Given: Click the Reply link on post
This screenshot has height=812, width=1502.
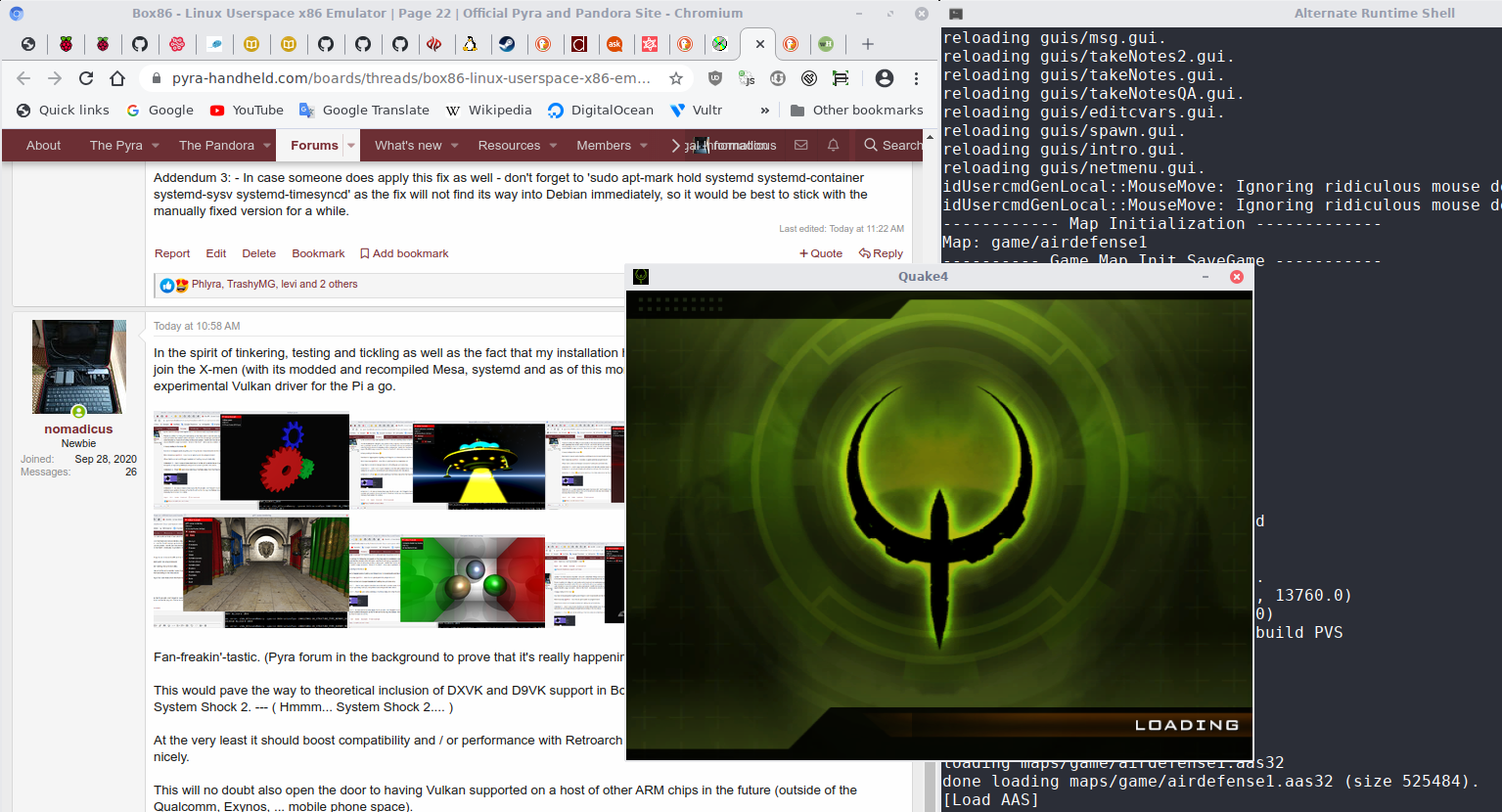Looking at the screenshot, I should pos(881,253).
